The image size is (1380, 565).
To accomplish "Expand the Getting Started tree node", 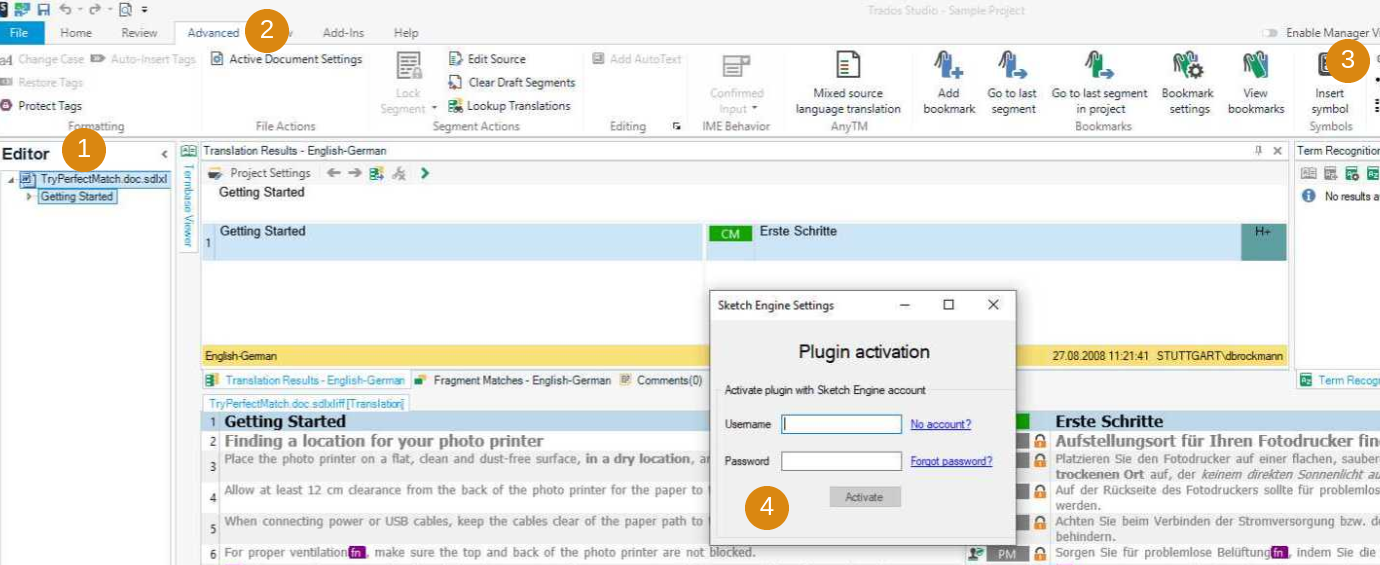I will click(29, 197).
